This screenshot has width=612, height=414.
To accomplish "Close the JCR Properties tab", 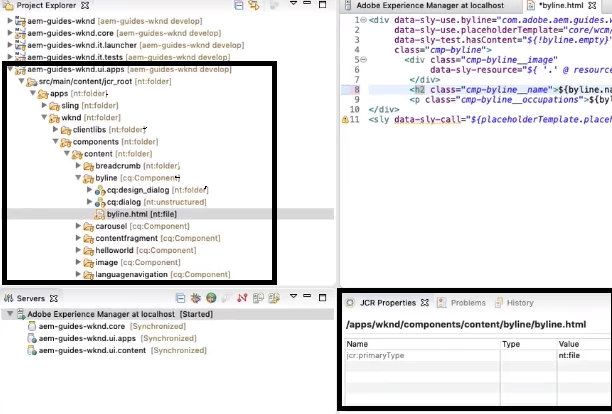I will (x=425, y=303).
